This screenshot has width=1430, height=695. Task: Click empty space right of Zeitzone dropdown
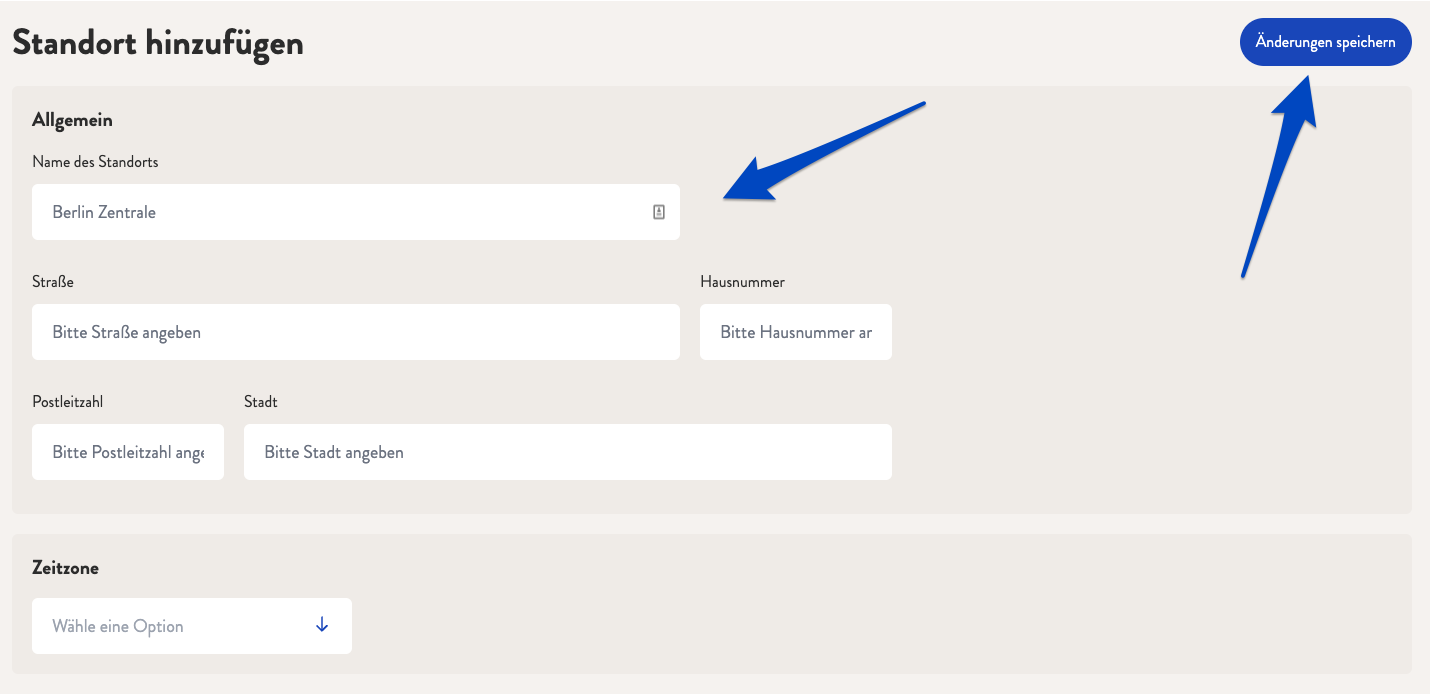880,626
